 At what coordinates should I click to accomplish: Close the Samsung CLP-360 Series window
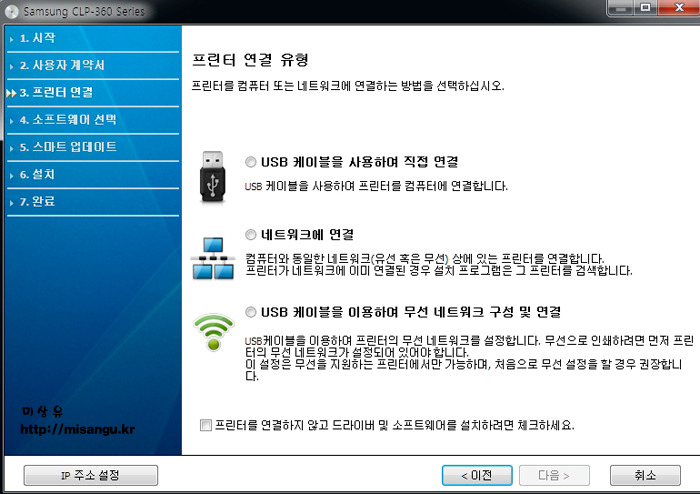coord(679,8)
